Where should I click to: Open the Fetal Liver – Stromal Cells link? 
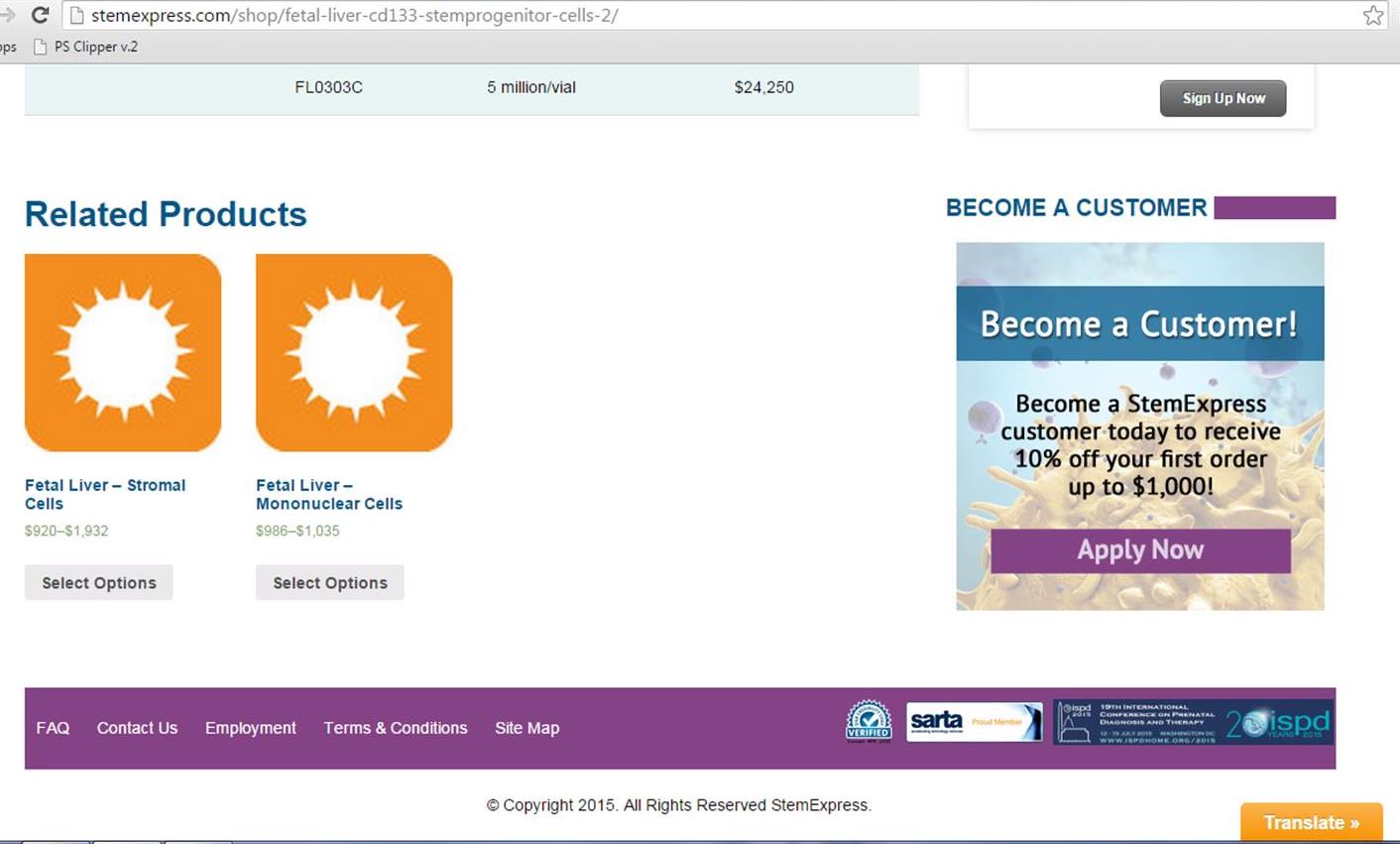point(105,494)
